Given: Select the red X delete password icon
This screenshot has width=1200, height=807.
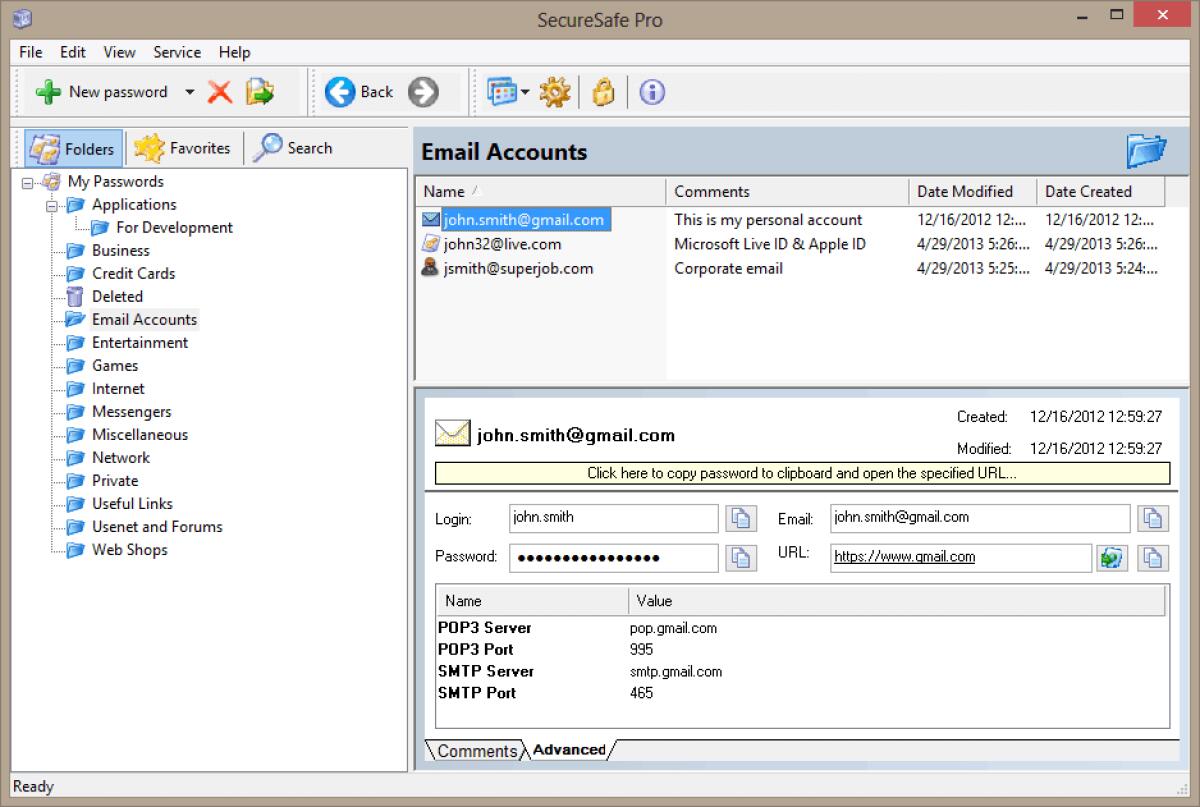Looking at the screenshot, I should tap(222, 91).
